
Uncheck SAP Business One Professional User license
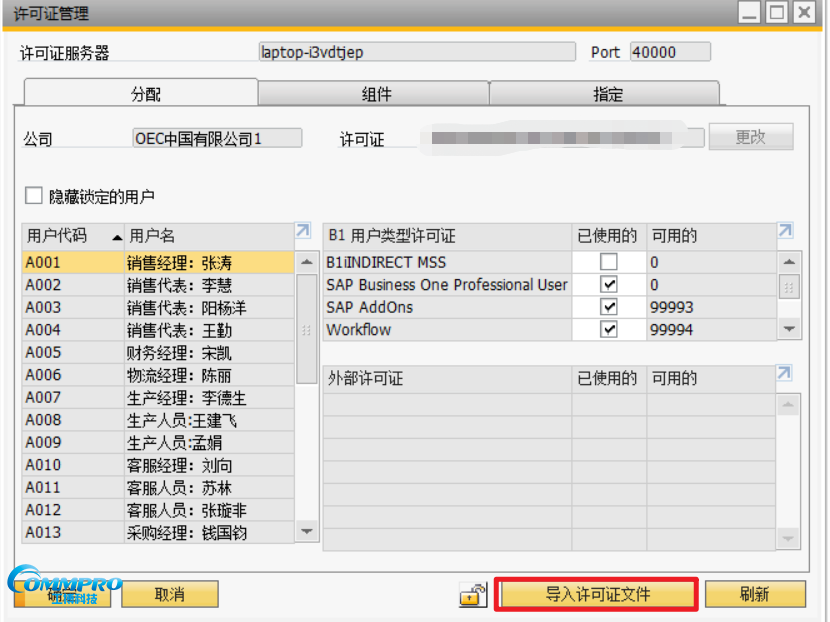[x=608, y=285]
